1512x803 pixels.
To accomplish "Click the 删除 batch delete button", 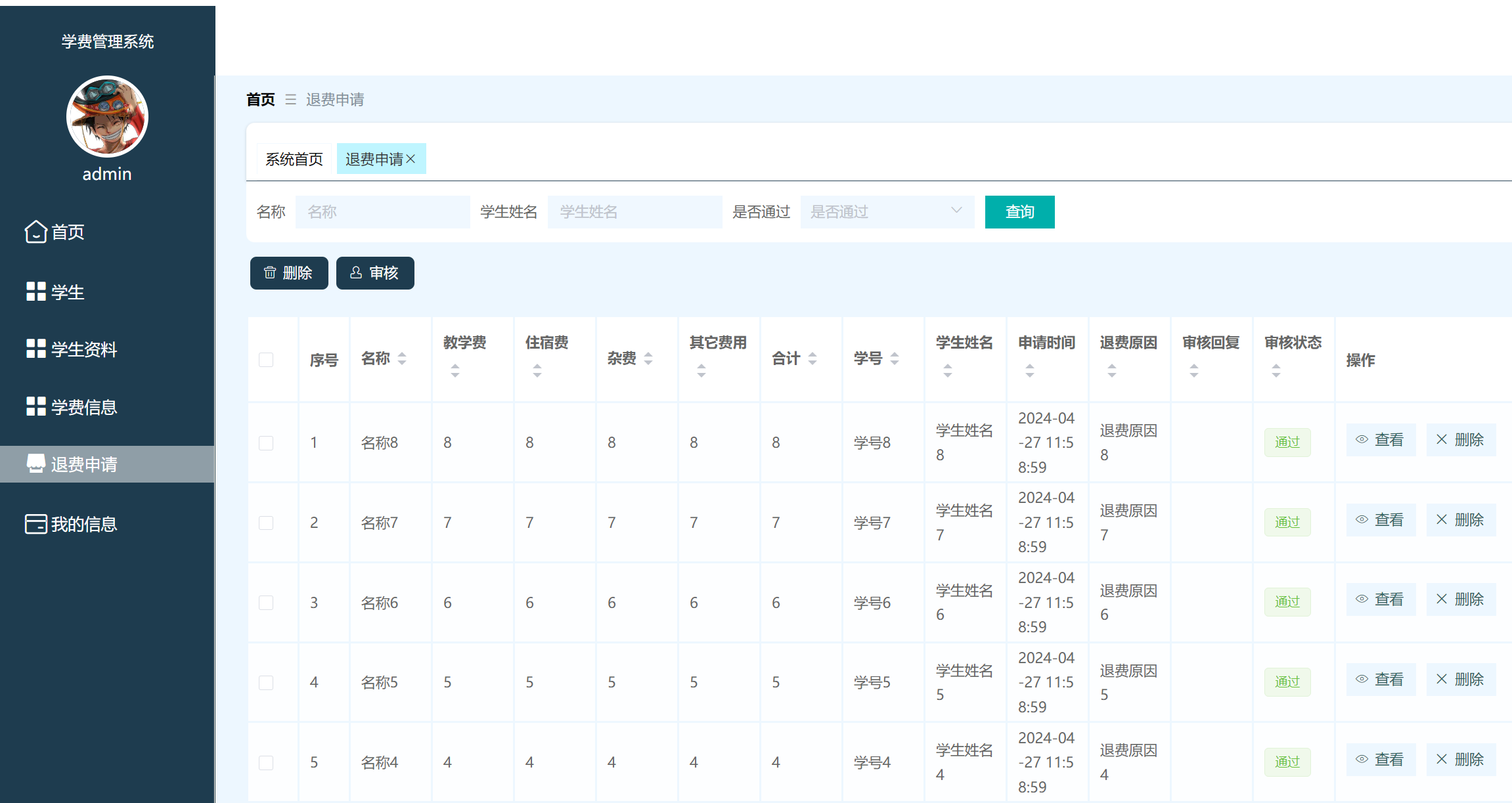I will click(289, 273).
